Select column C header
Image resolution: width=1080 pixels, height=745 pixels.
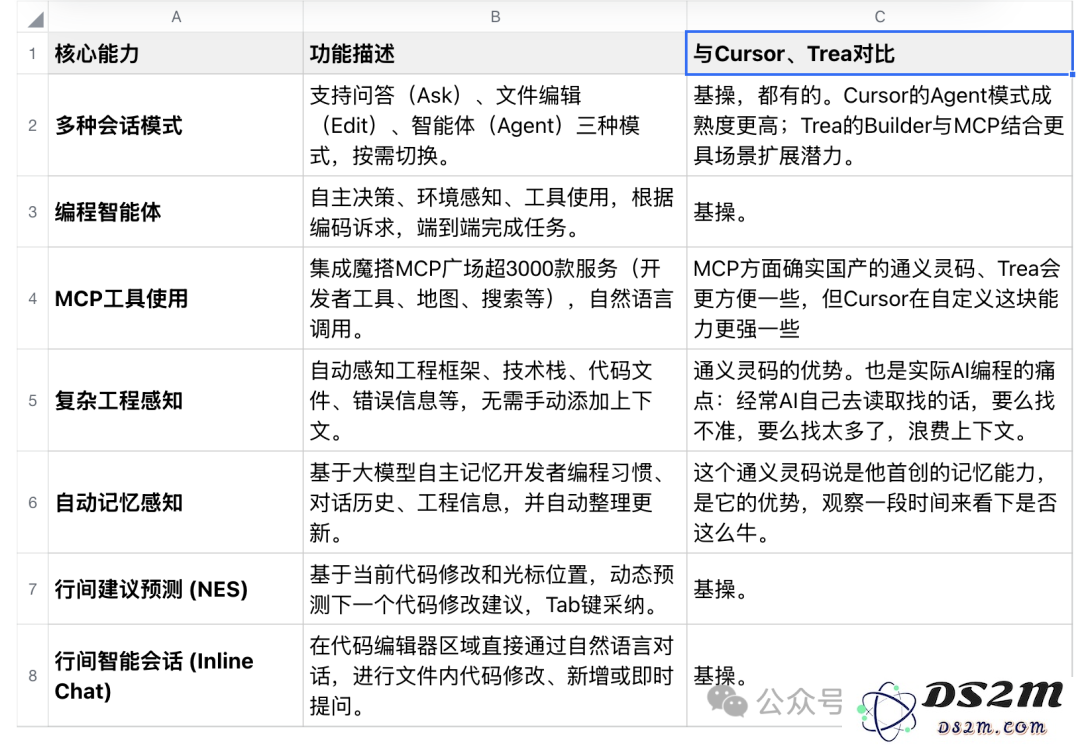tap(879, 17)
